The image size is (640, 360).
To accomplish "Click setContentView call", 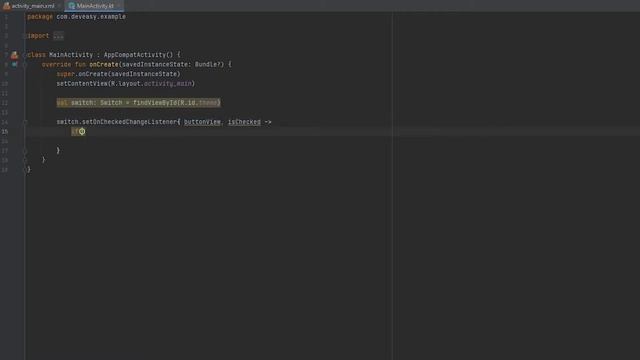I will 126,84.
